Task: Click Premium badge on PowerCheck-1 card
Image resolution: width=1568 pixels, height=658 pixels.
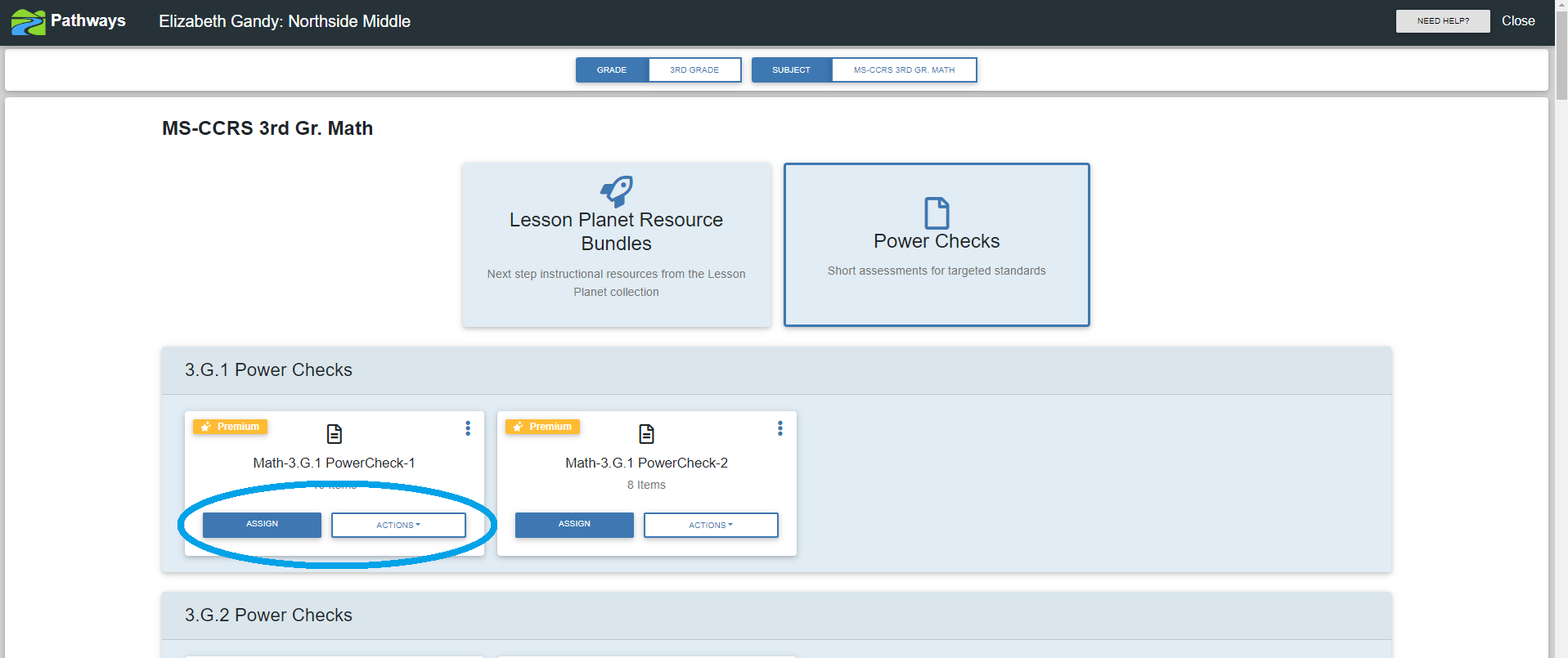Action: tap(230, 427)
